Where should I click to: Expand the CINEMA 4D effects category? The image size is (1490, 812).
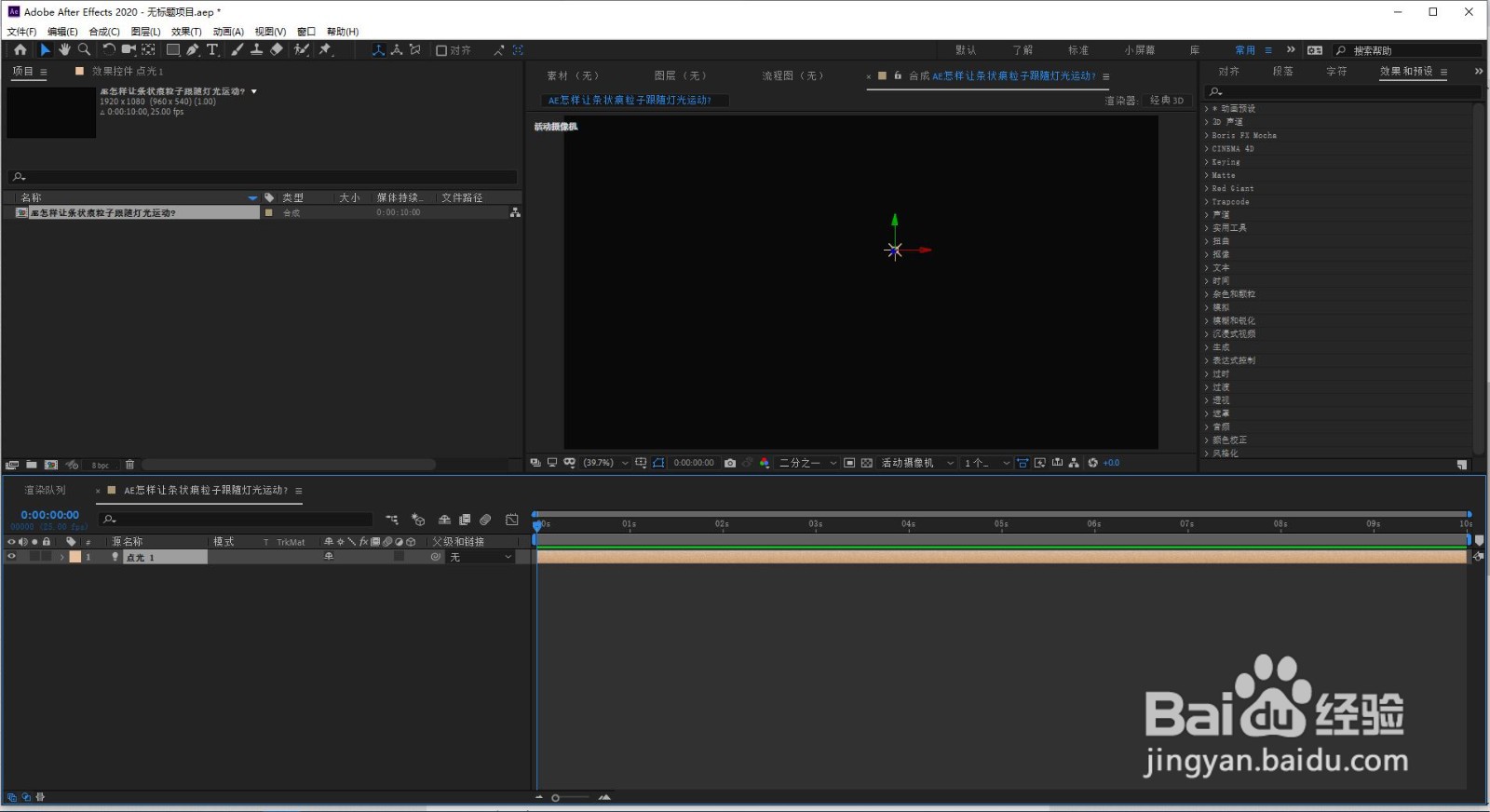point(1207,149)
